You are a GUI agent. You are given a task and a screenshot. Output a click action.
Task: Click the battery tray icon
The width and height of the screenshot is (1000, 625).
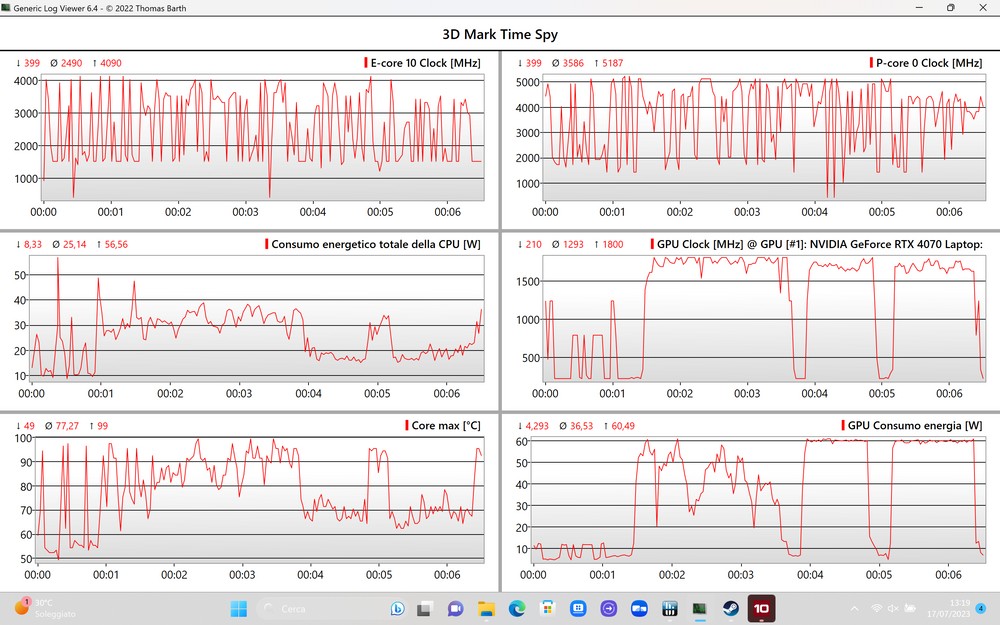(911, 609)
